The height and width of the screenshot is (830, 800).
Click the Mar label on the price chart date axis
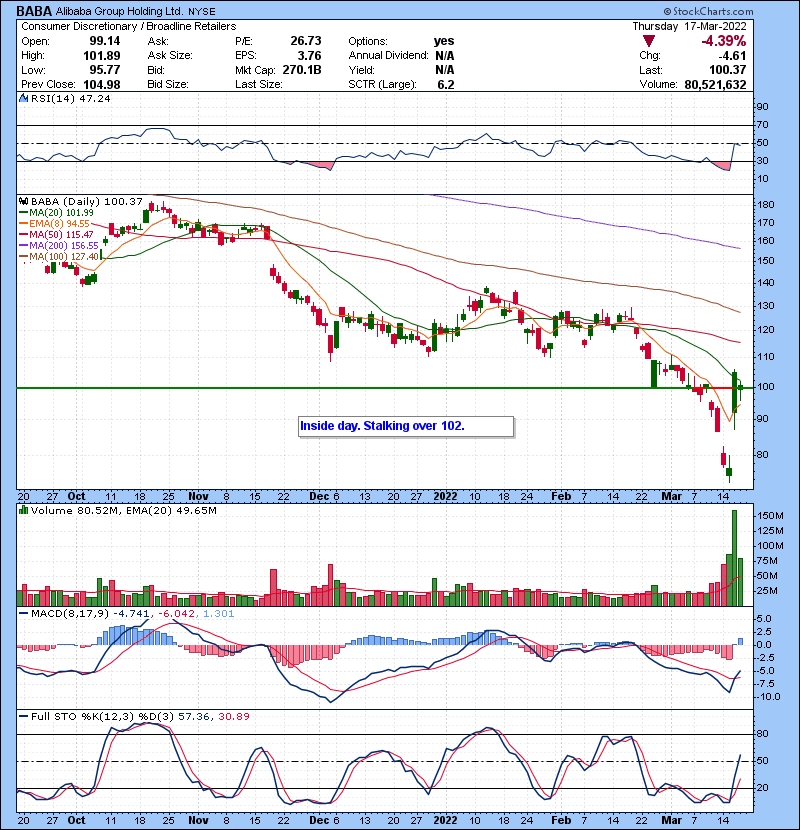coord(671,497)
